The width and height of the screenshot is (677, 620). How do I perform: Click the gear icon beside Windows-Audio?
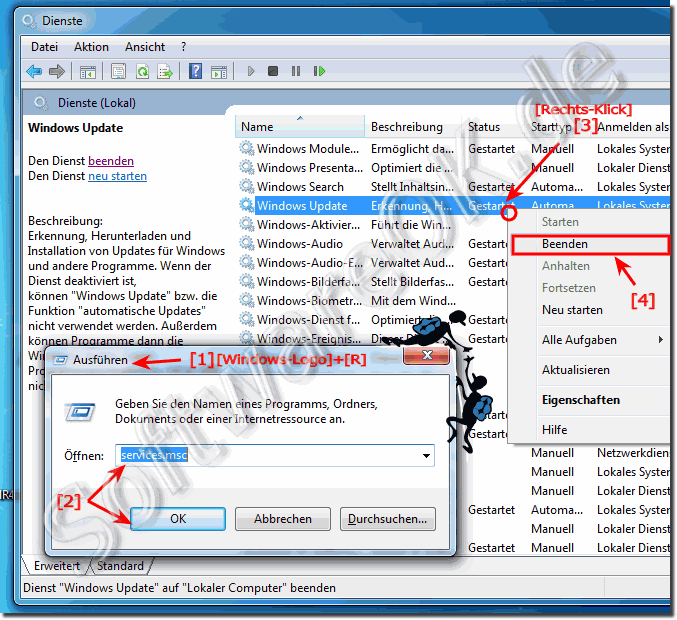pyautogui.click(x=247, y=244)
